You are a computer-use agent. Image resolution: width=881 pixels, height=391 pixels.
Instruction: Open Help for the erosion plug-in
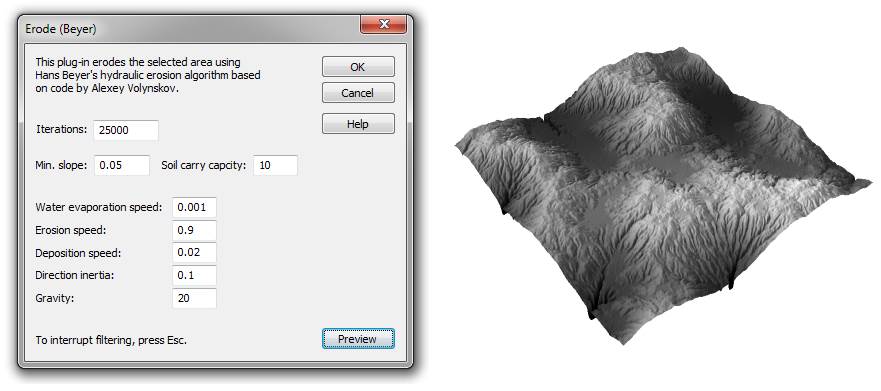358,124
